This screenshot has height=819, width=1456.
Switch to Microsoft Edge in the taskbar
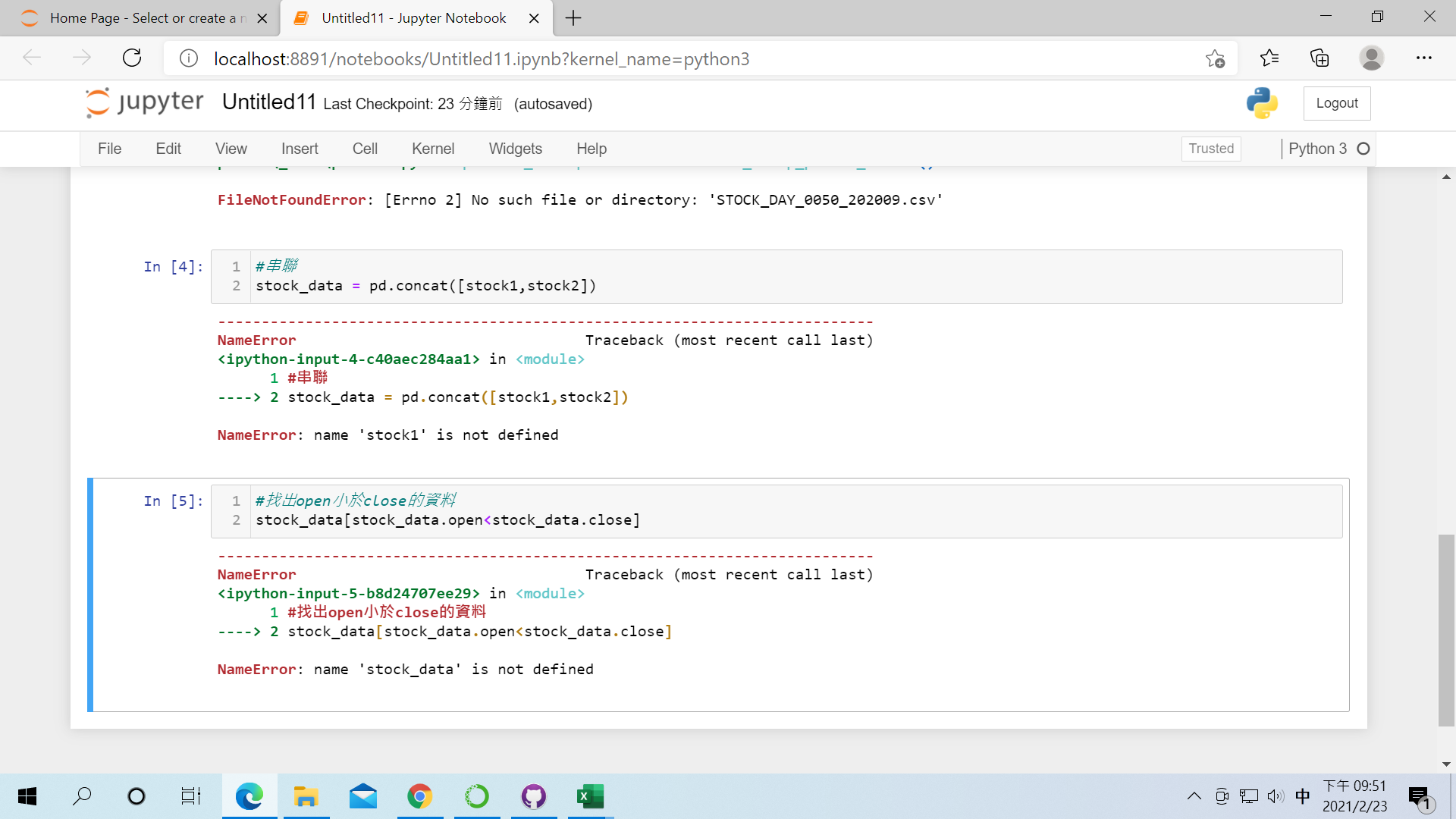point(249,796)
